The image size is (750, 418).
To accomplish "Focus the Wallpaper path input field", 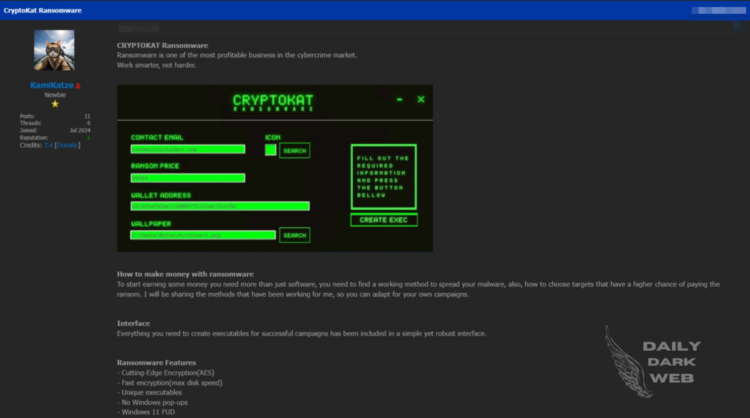I will coord(203,235).
